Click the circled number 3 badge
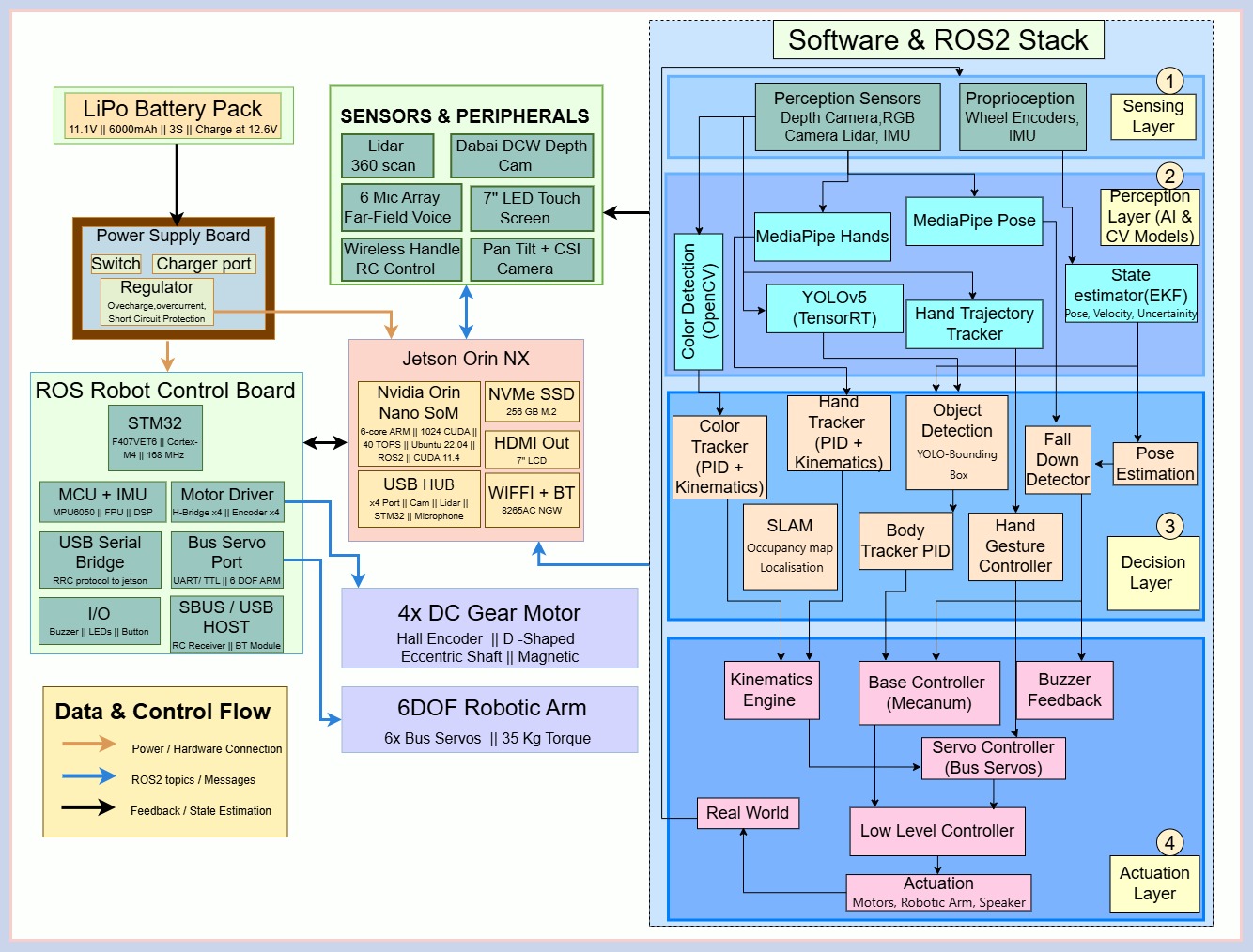1253x952 pixels. [x=1169, y=526]
